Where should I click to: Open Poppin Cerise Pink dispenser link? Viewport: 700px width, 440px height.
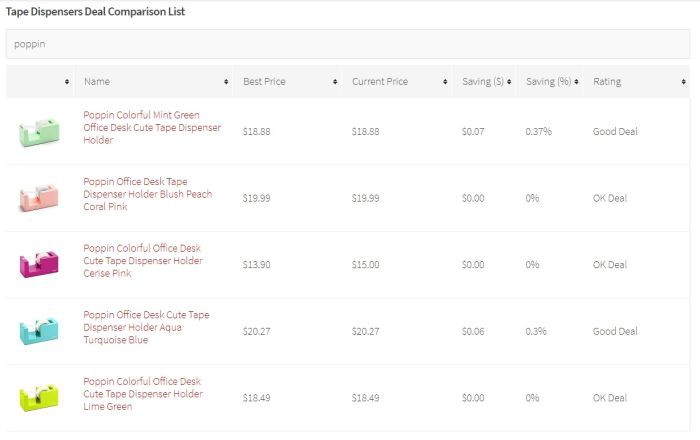point(143,261)
